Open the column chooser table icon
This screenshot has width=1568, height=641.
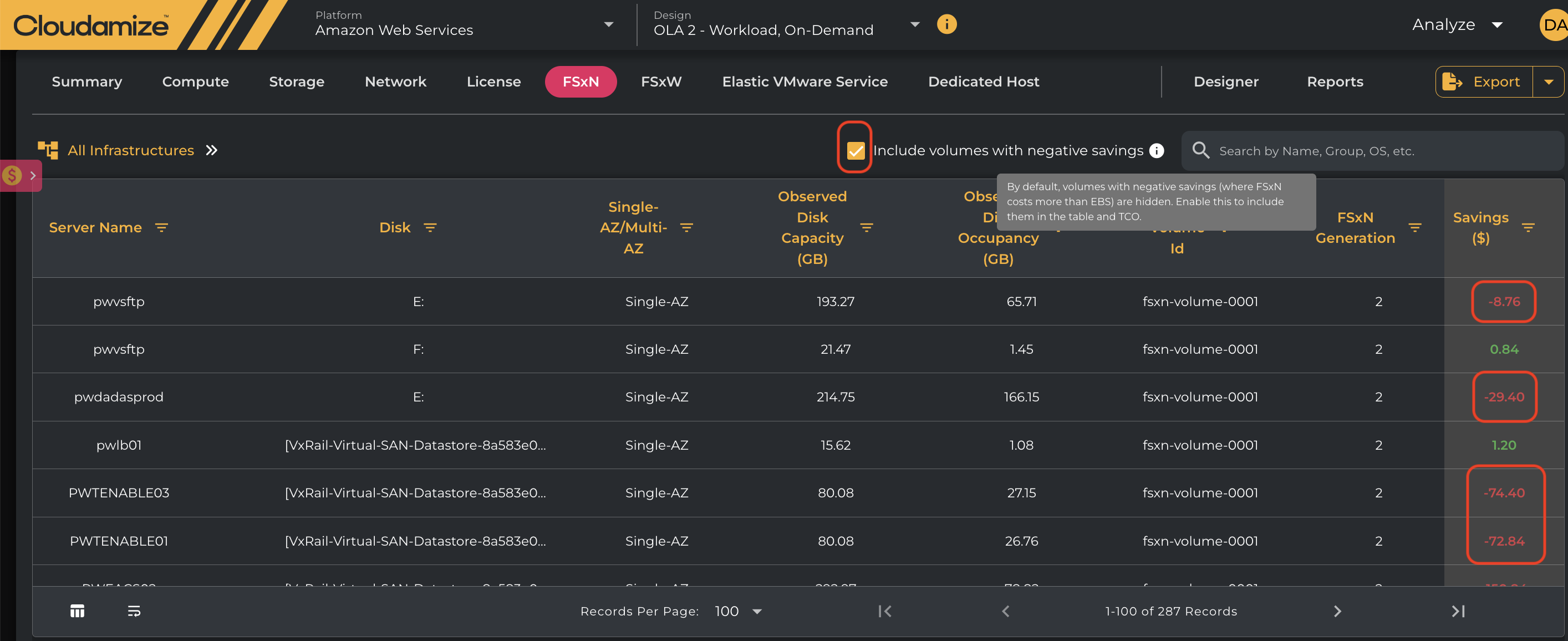click(x=77, y=611)
